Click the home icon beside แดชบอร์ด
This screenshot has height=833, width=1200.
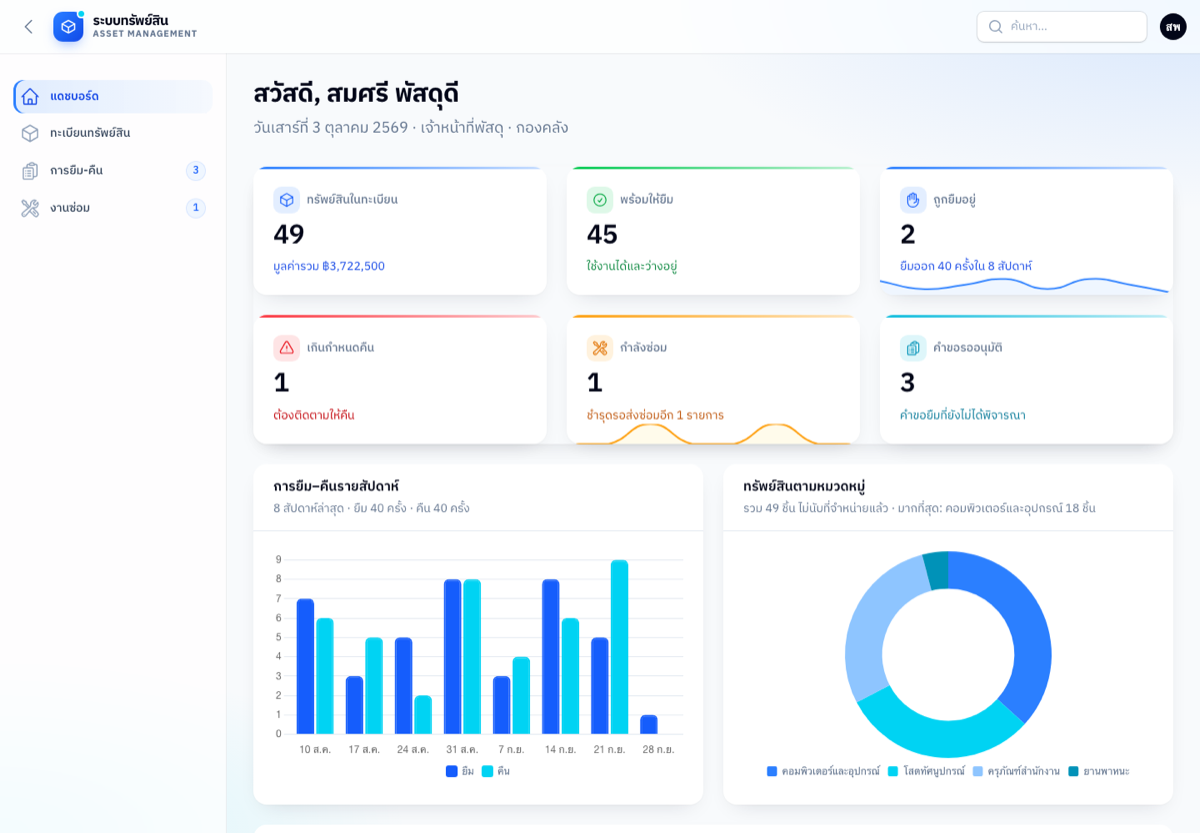[x=30, y=97]
